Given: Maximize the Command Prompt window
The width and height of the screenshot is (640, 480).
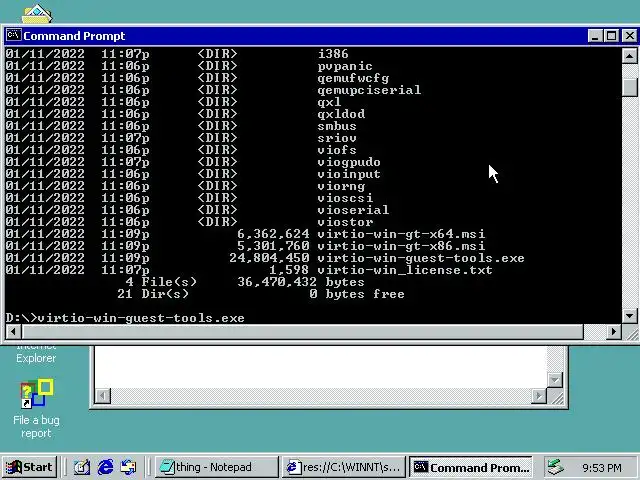Looking at the screenshot, I should coord(611,36).
